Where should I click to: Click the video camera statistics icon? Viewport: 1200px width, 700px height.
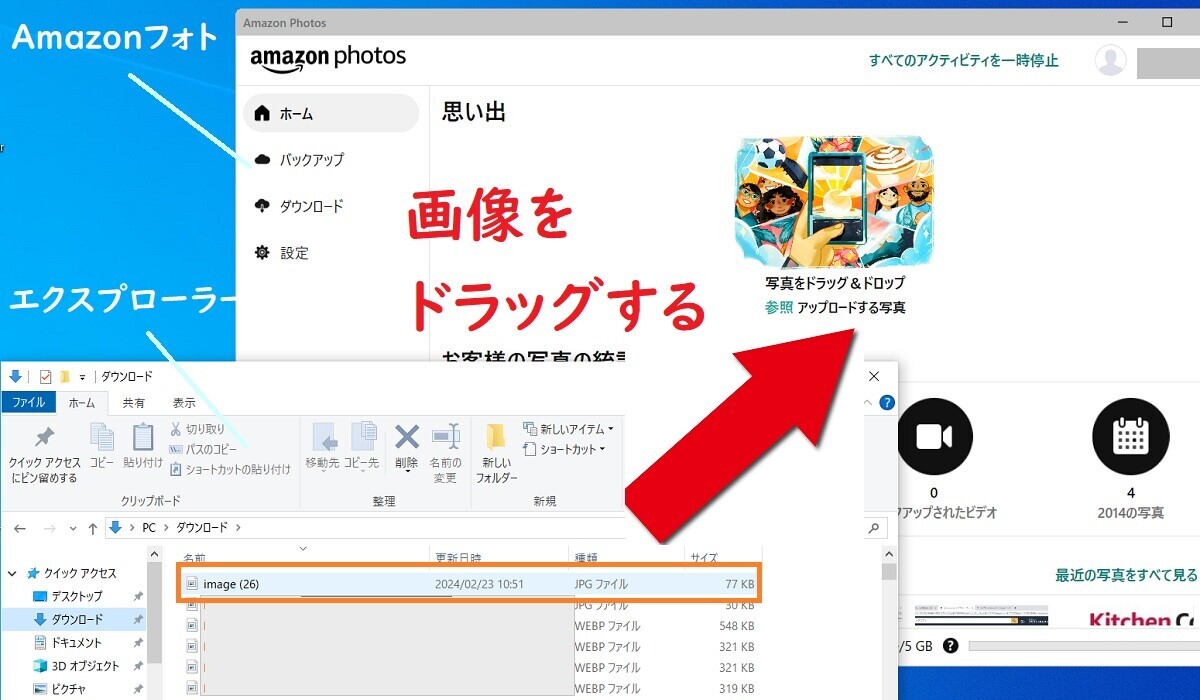click(x=934, y=437)
